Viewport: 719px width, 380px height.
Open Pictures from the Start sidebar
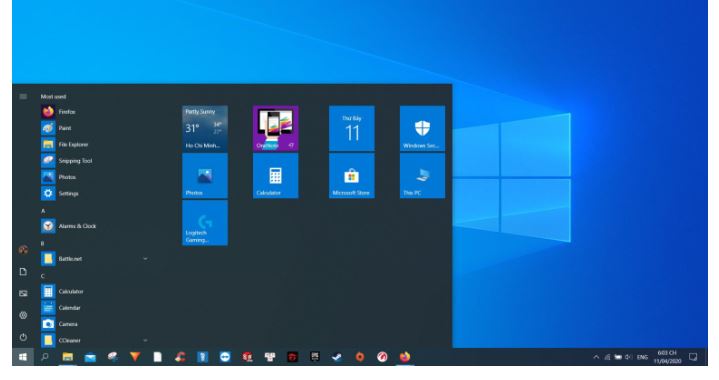click(23, 293)
